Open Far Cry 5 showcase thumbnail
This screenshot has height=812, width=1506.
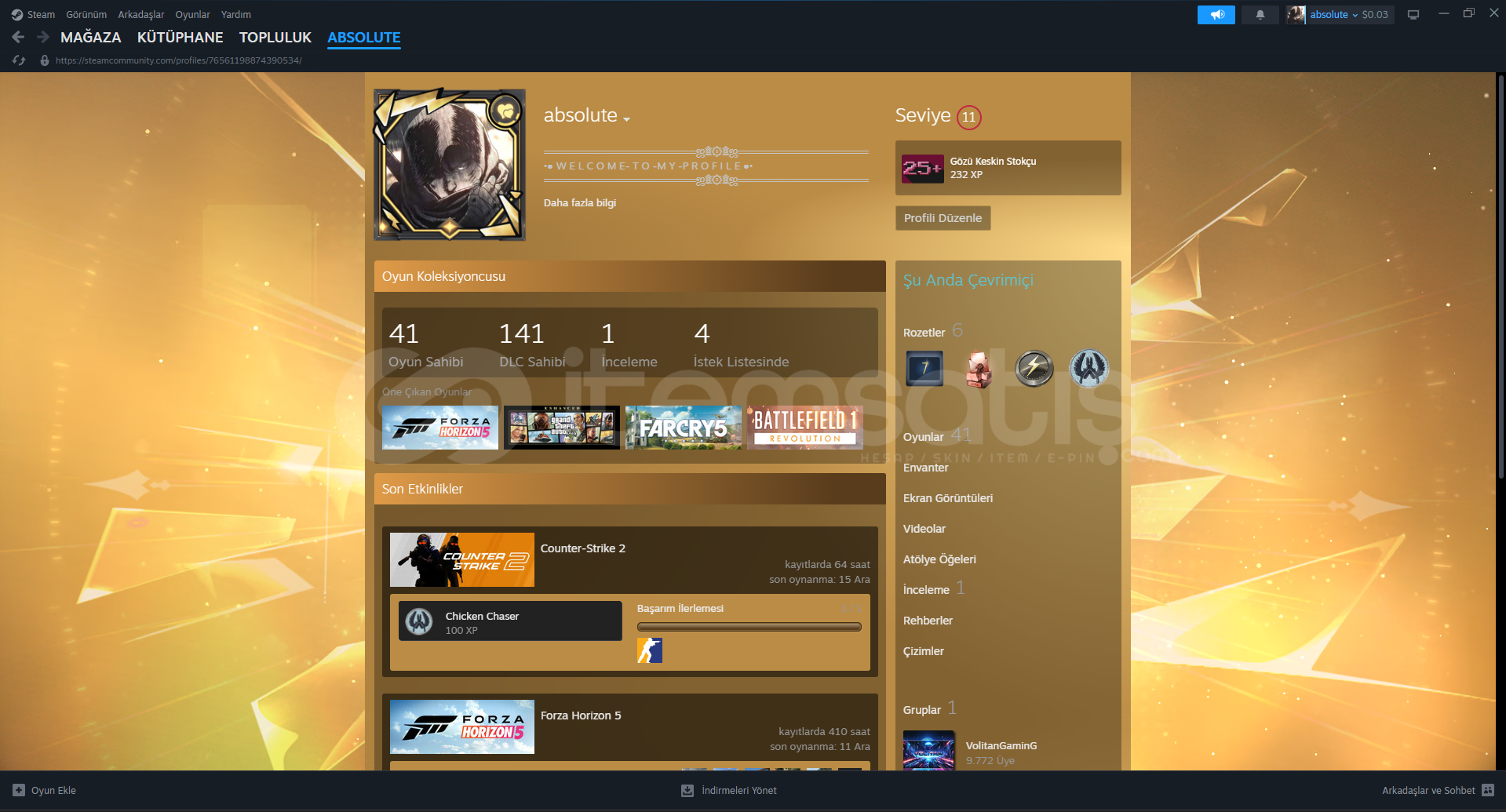pos(684,428)
